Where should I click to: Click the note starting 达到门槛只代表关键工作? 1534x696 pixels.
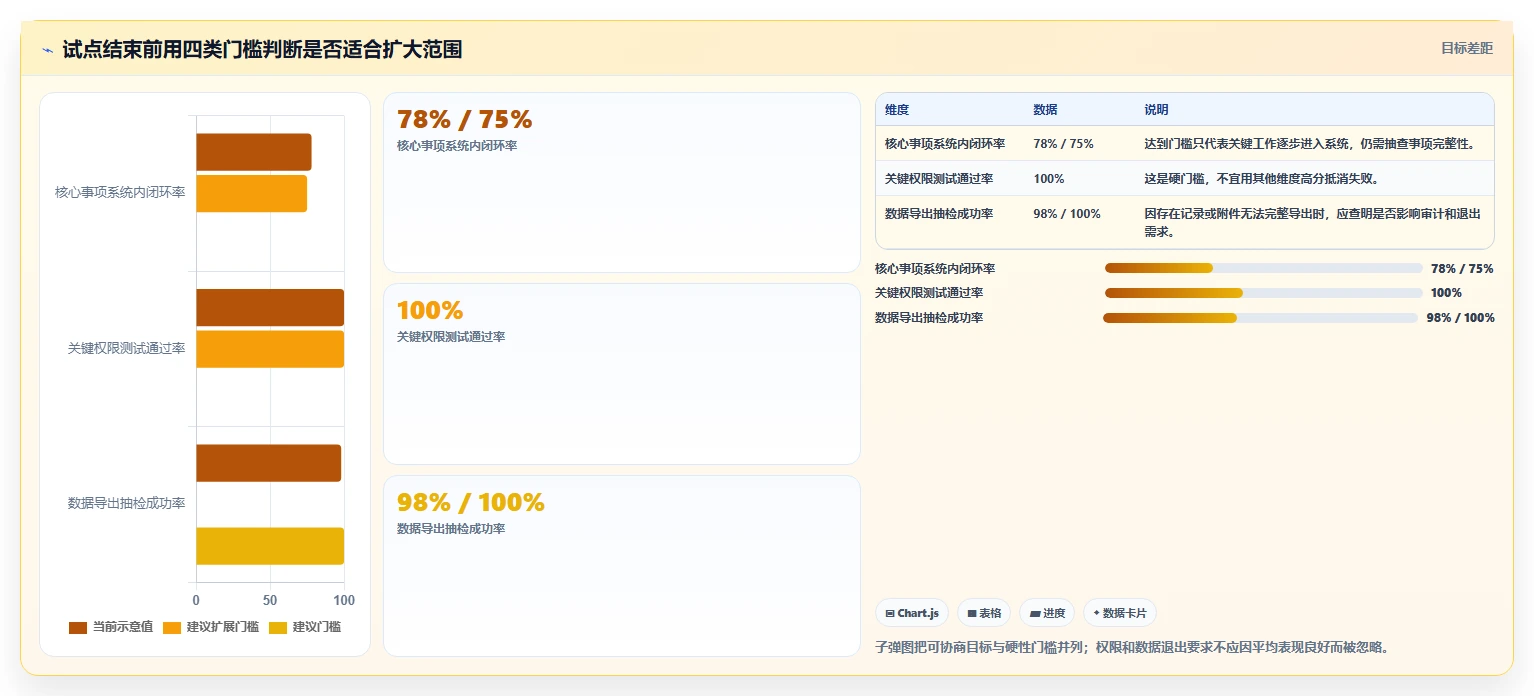coord(1310,144)
